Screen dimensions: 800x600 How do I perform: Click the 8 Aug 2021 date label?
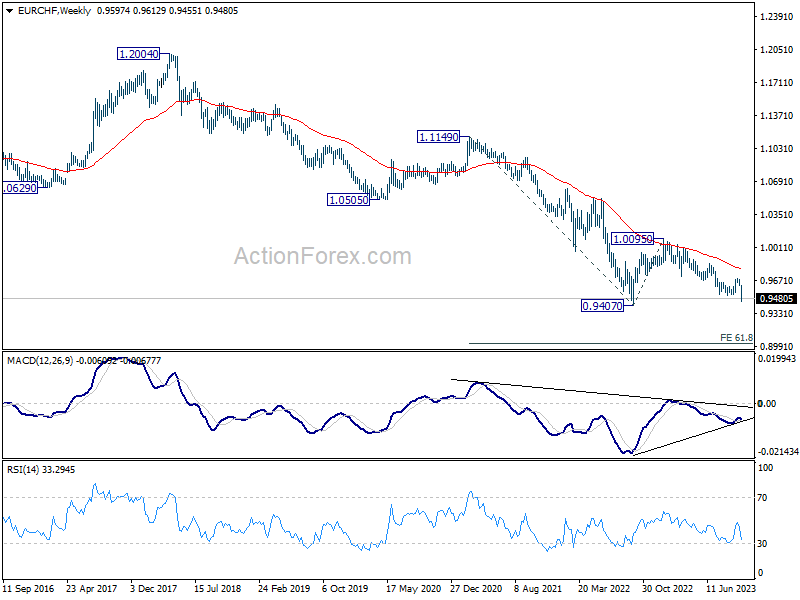537,589
